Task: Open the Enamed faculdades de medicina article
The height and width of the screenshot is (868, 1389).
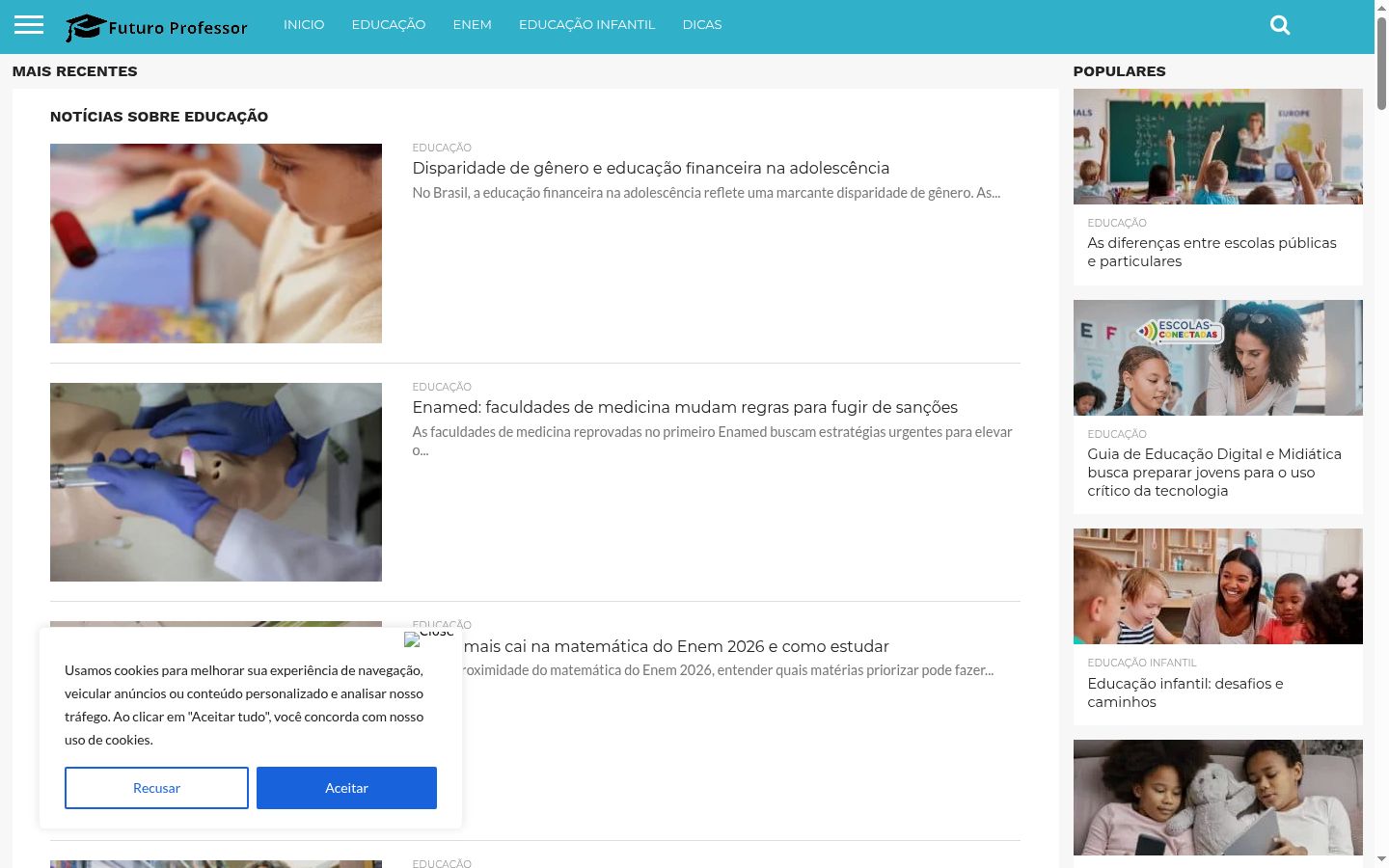Action: (x=685, y=407)
